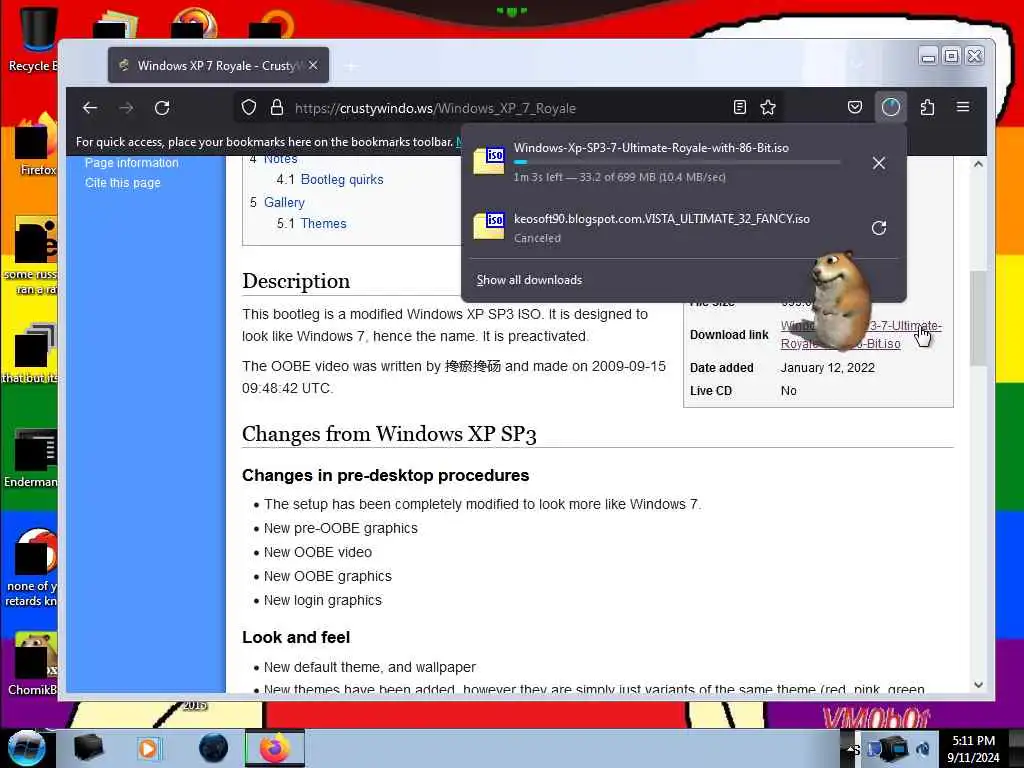Screen dimensions: 1024x768
Task: Toggle reader view icon in address bar
Action: click(x=739, y=108)
